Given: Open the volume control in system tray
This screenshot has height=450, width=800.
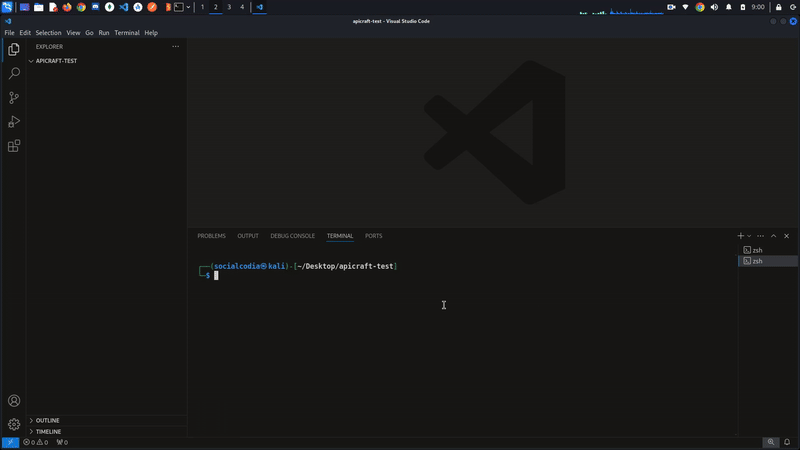Looking at the screenshot, I should [x=714, y=7].
